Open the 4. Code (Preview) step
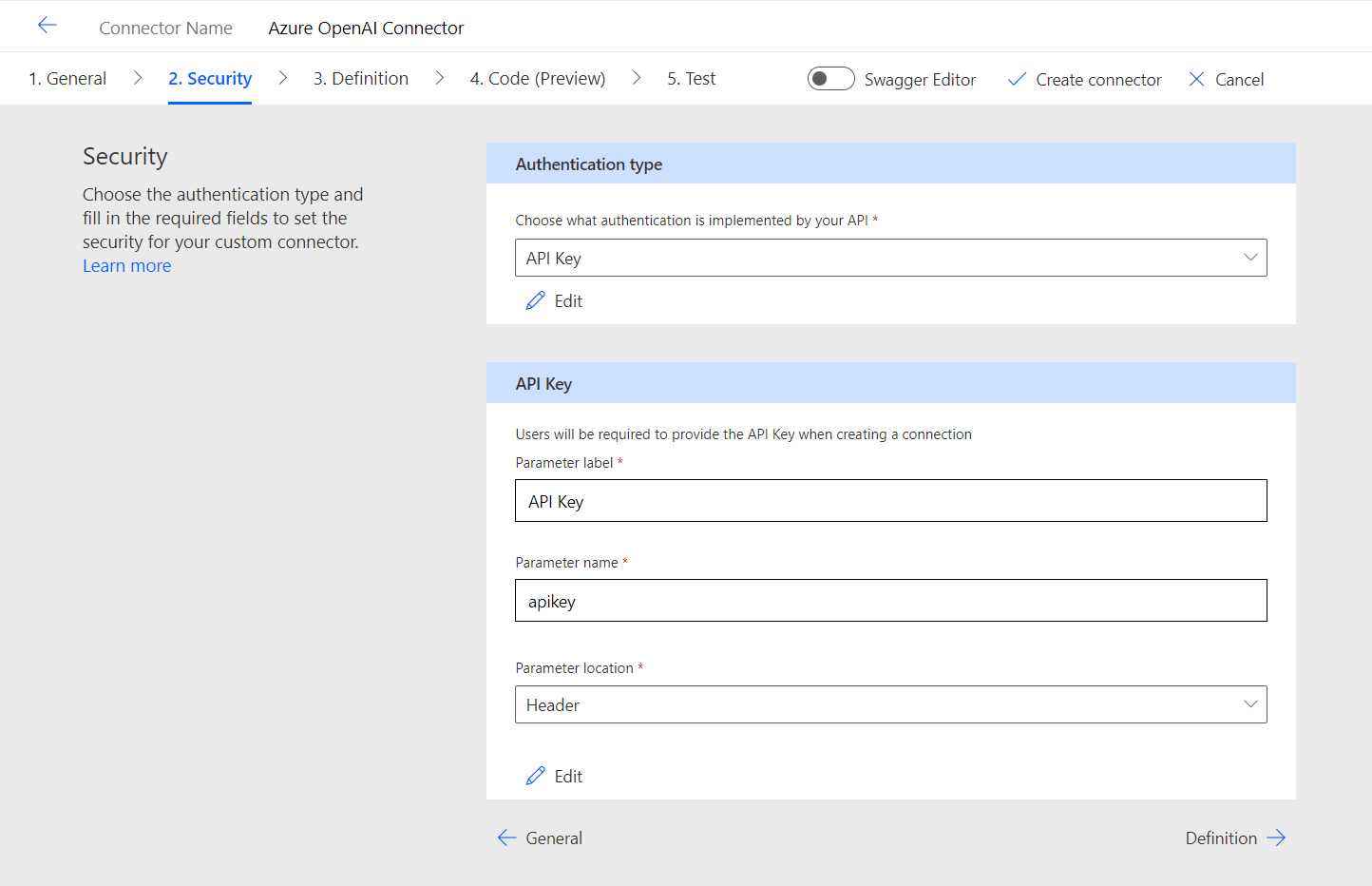 pos(538,79)
